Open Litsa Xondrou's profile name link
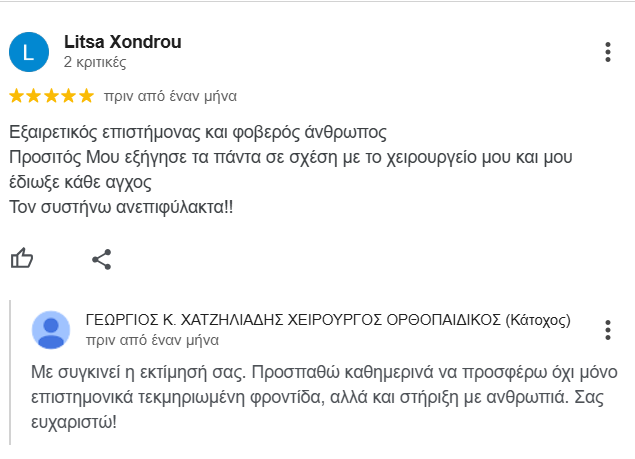 pos(123,42)
